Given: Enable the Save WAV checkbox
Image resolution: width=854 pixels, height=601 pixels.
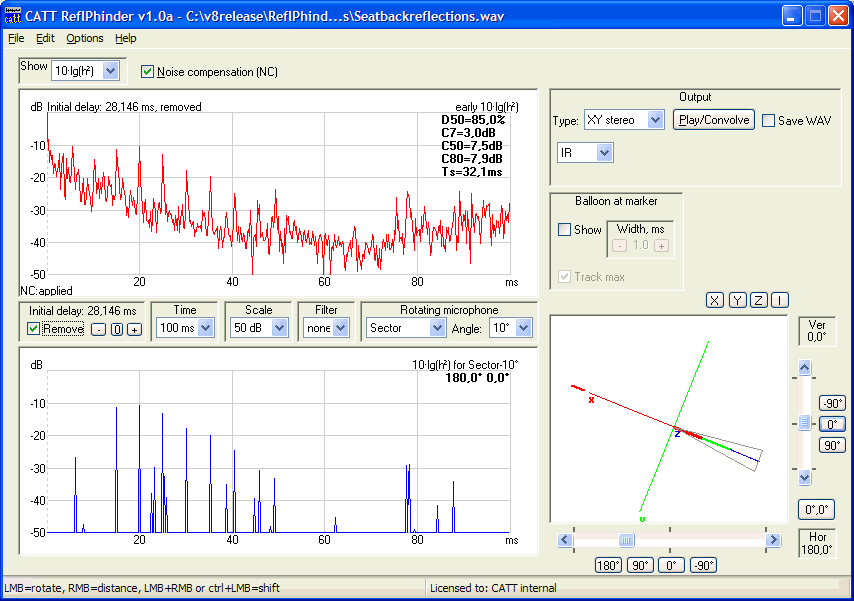Looking at the screenshot, I should [768, 121].
